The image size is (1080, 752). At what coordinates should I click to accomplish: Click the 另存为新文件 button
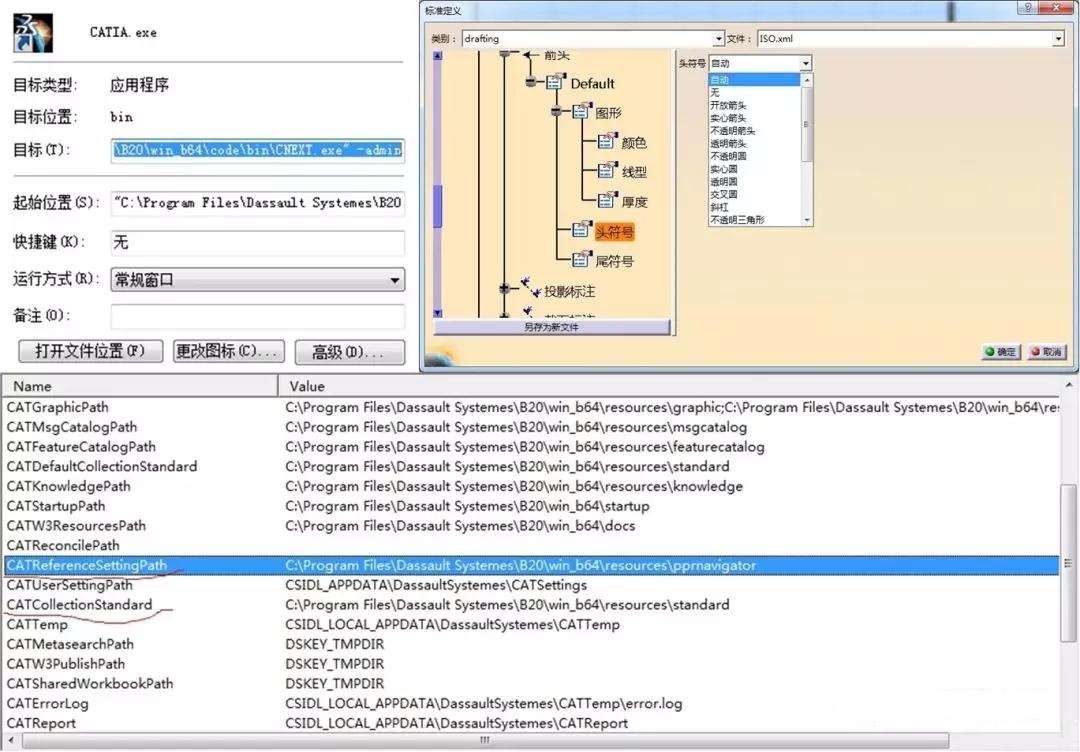[x=551, y=327]
